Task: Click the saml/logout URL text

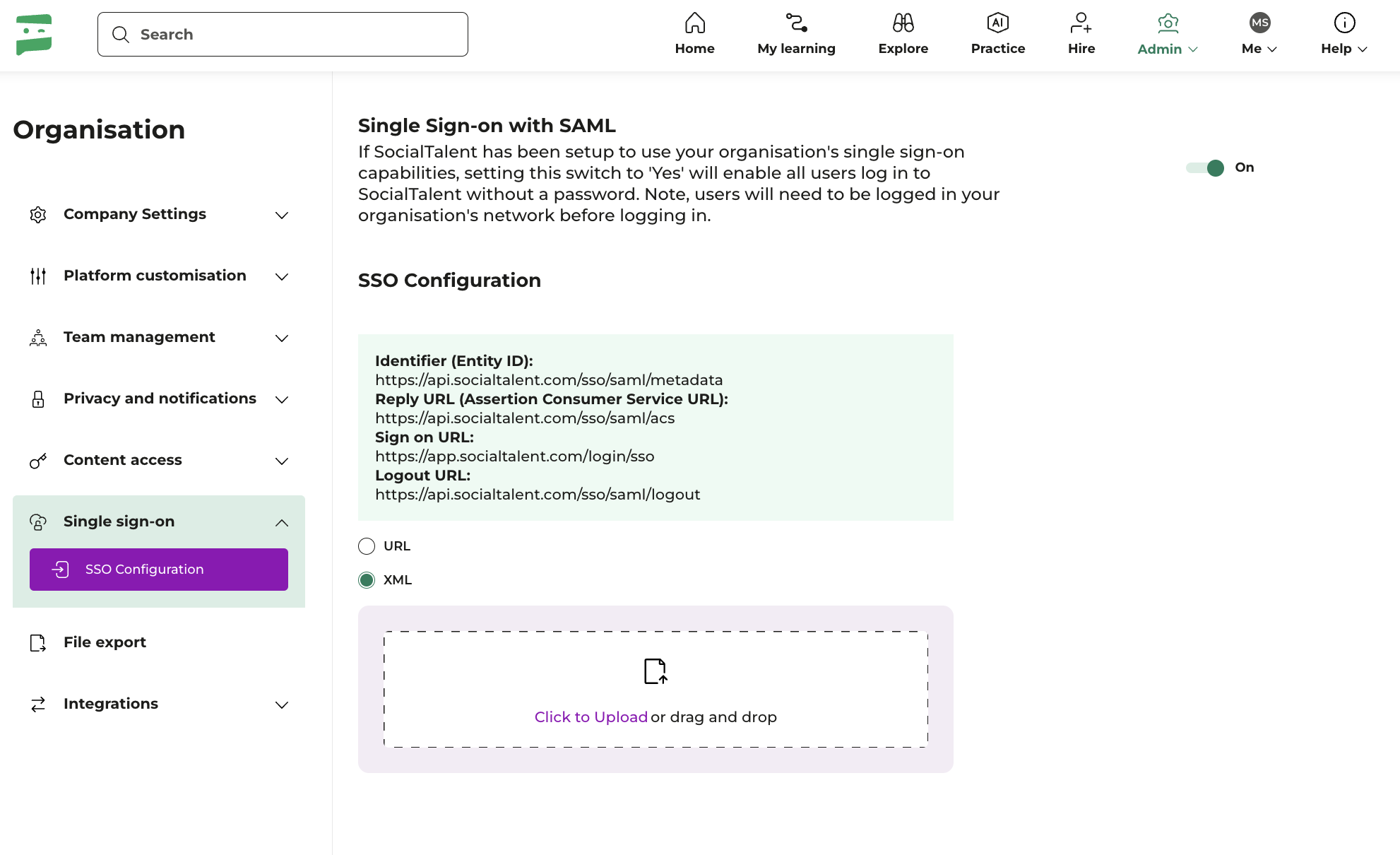Action: click(538, 495)
